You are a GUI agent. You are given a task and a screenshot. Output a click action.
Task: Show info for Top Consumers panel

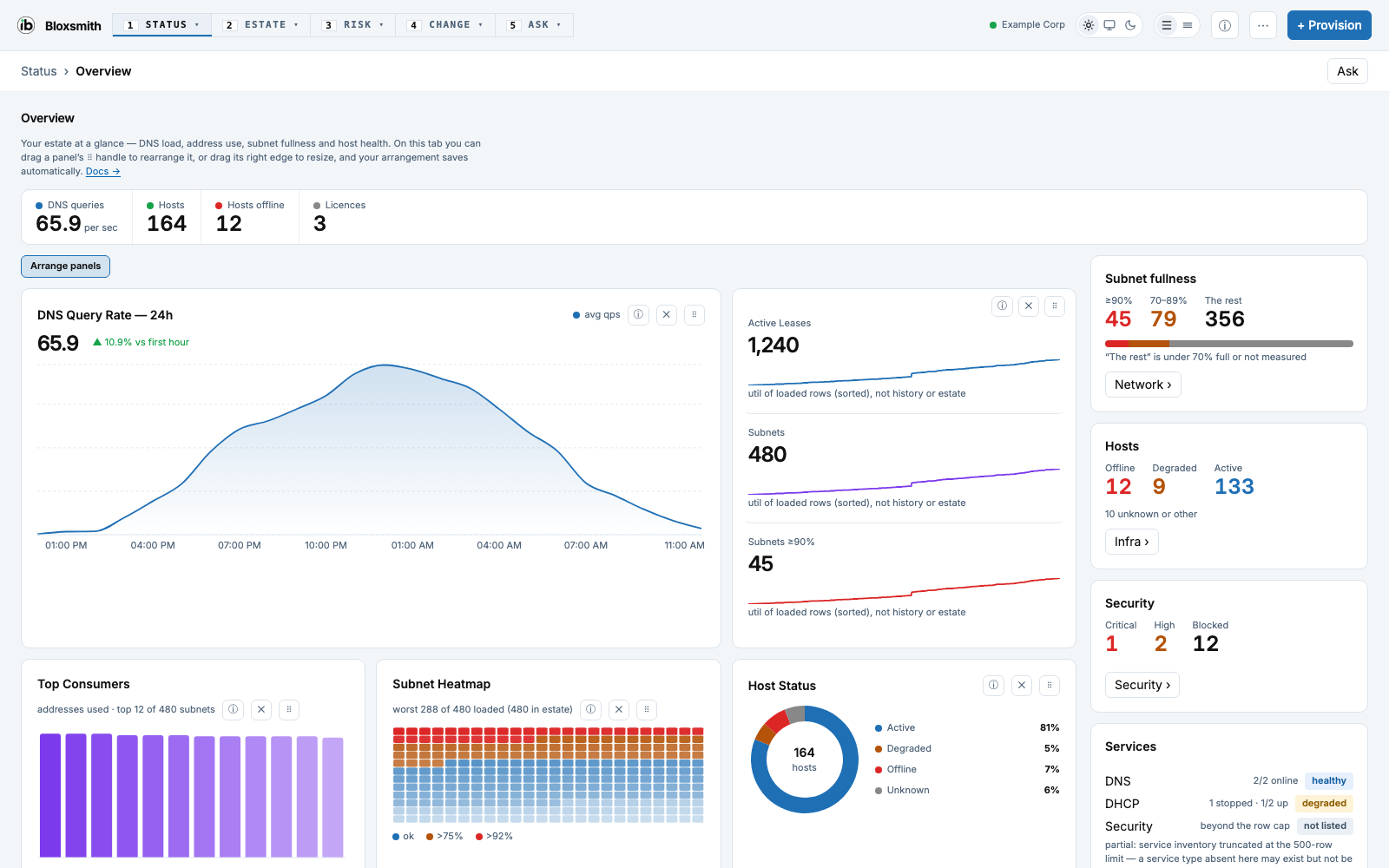tap(234, 709)
